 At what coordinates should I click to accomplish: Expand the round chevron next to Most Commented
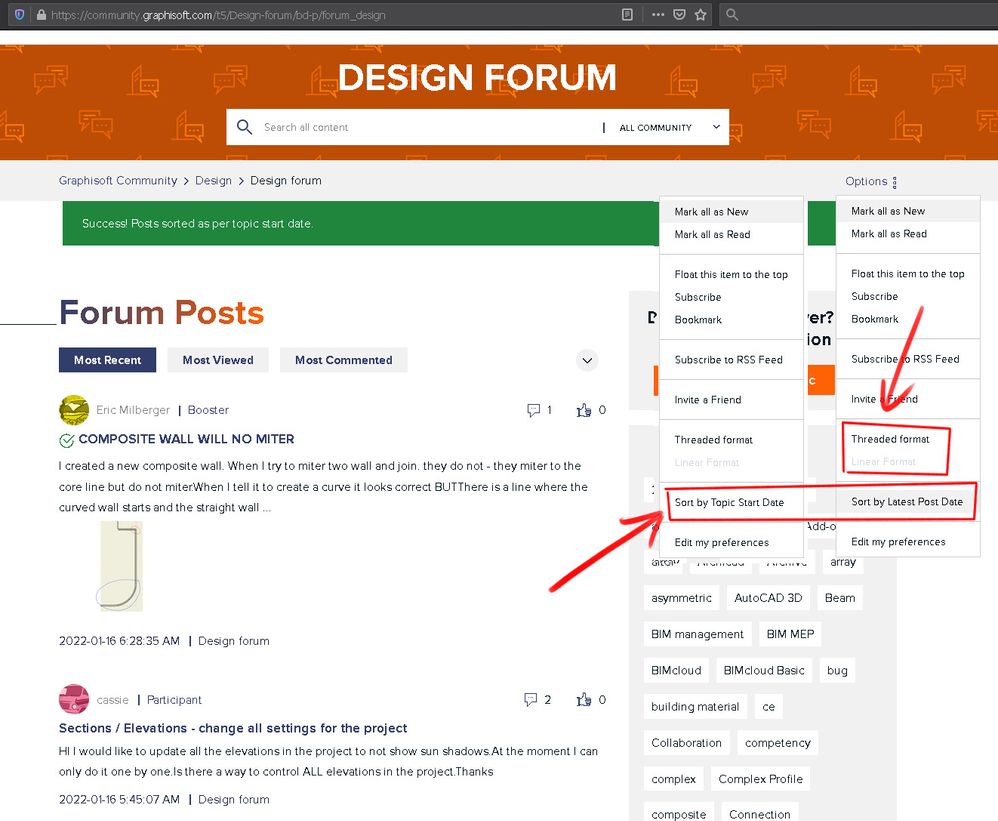click(587, 360)
